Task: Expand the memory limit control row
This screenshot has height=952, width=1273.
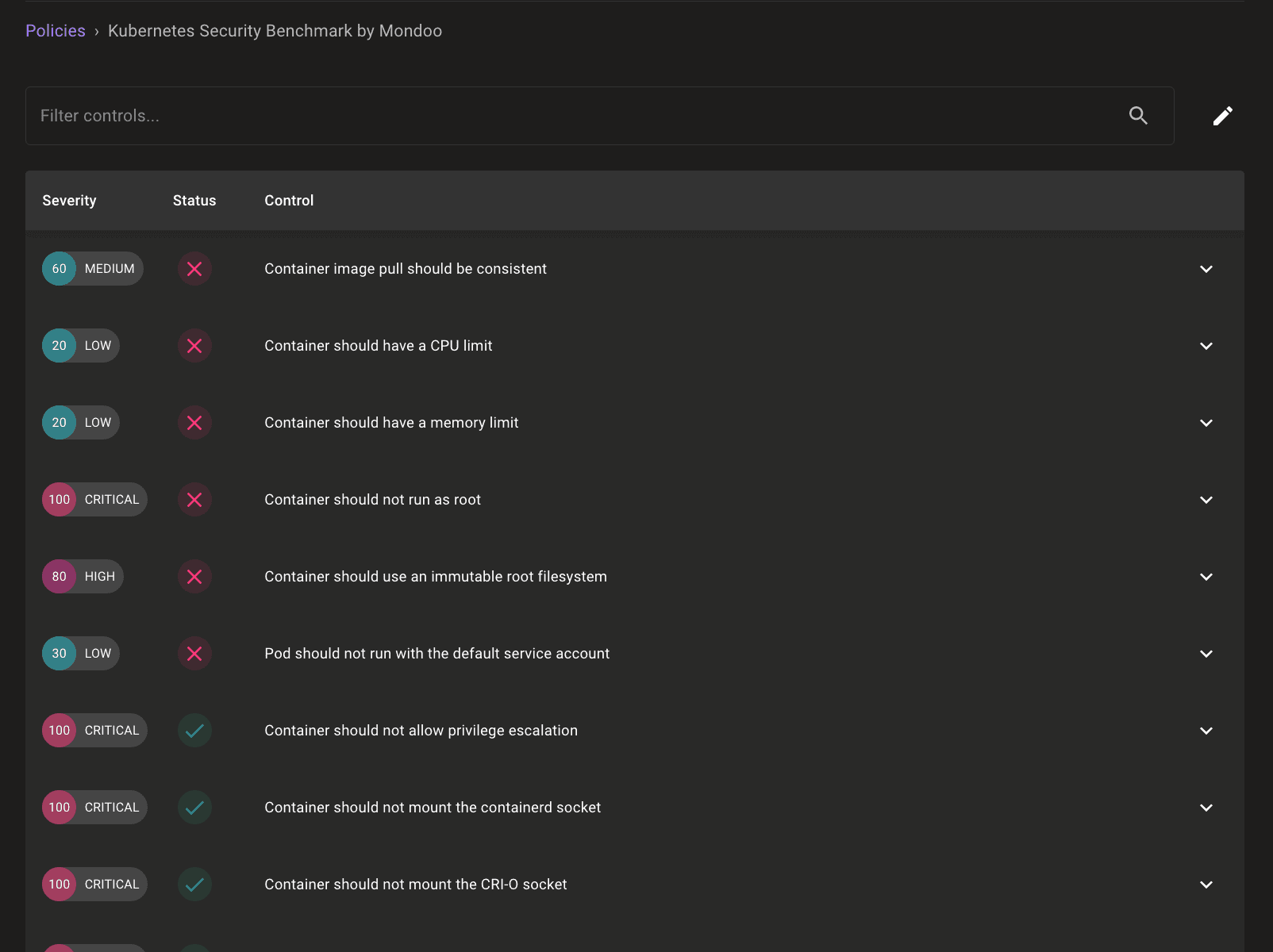Action: (1206, 423)
